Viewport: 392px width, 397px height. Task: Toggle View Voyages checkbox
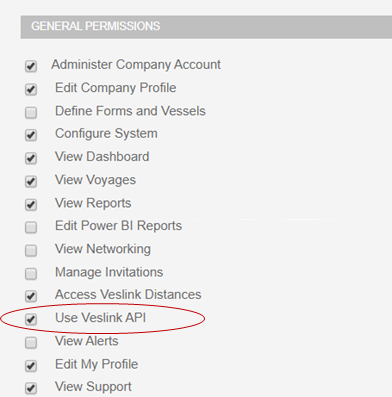pyautogui.click(x=31, y=181)
